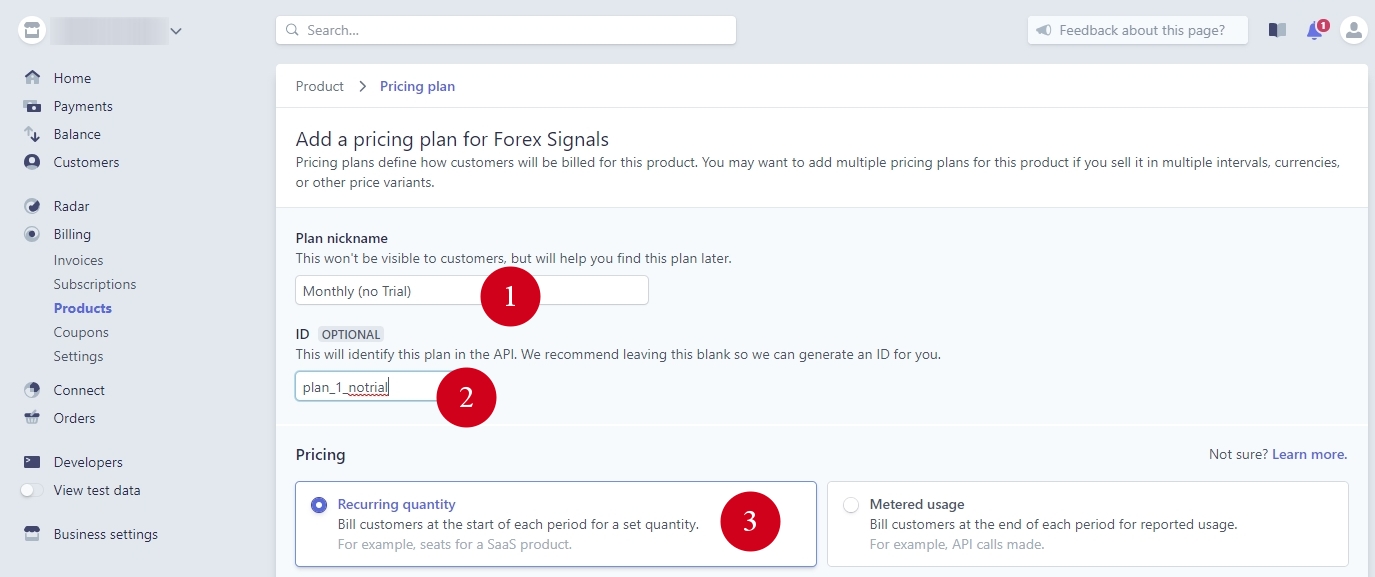Enable the View test data toggle
The height and width of the screenshot is (577, 1375).
(x=31, y=489)
